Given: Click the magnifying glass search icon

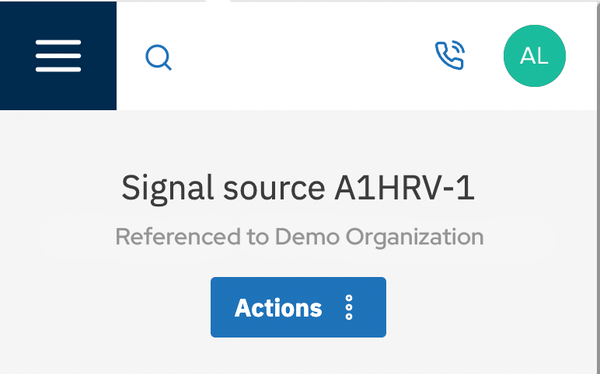Looking at the screenshot, I should (158, 57).
